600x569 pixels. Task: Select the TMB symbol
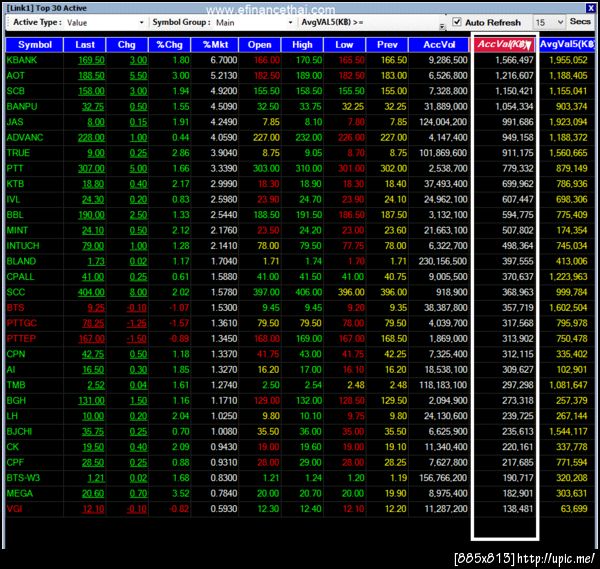point(16,385)
